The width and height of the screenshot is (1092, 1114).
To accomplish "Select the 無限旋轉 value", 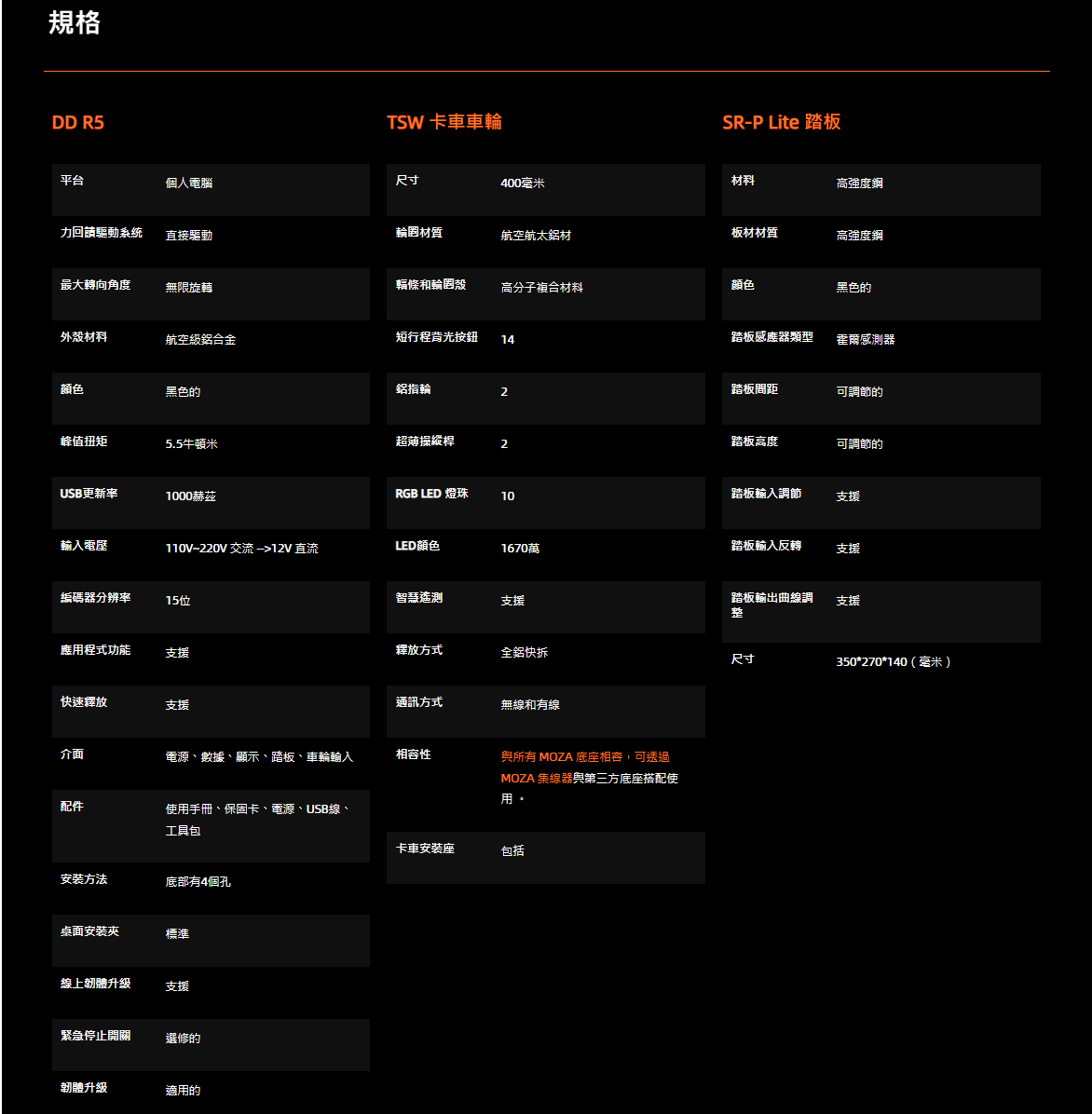I will tap(189, 287).
